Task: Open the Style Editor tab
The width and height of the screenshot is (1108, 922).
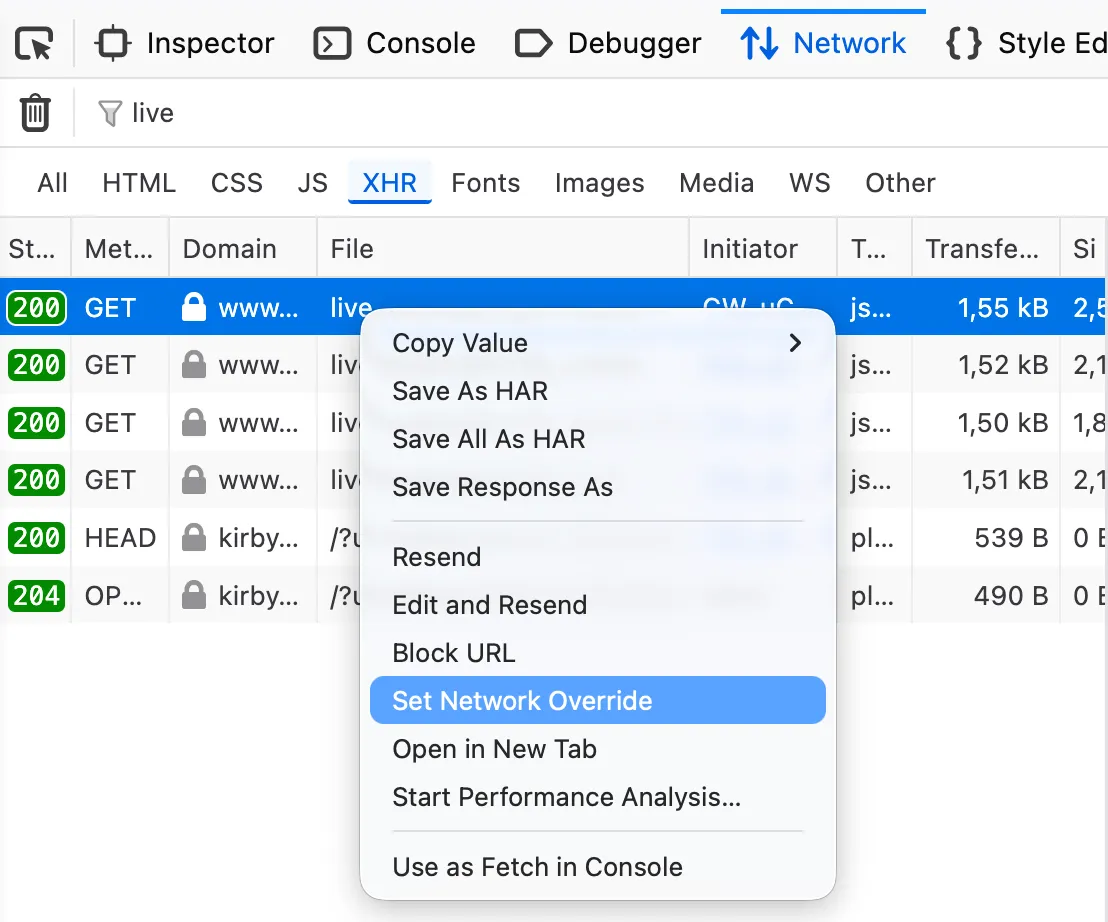Action: [x=1026, y=43]
